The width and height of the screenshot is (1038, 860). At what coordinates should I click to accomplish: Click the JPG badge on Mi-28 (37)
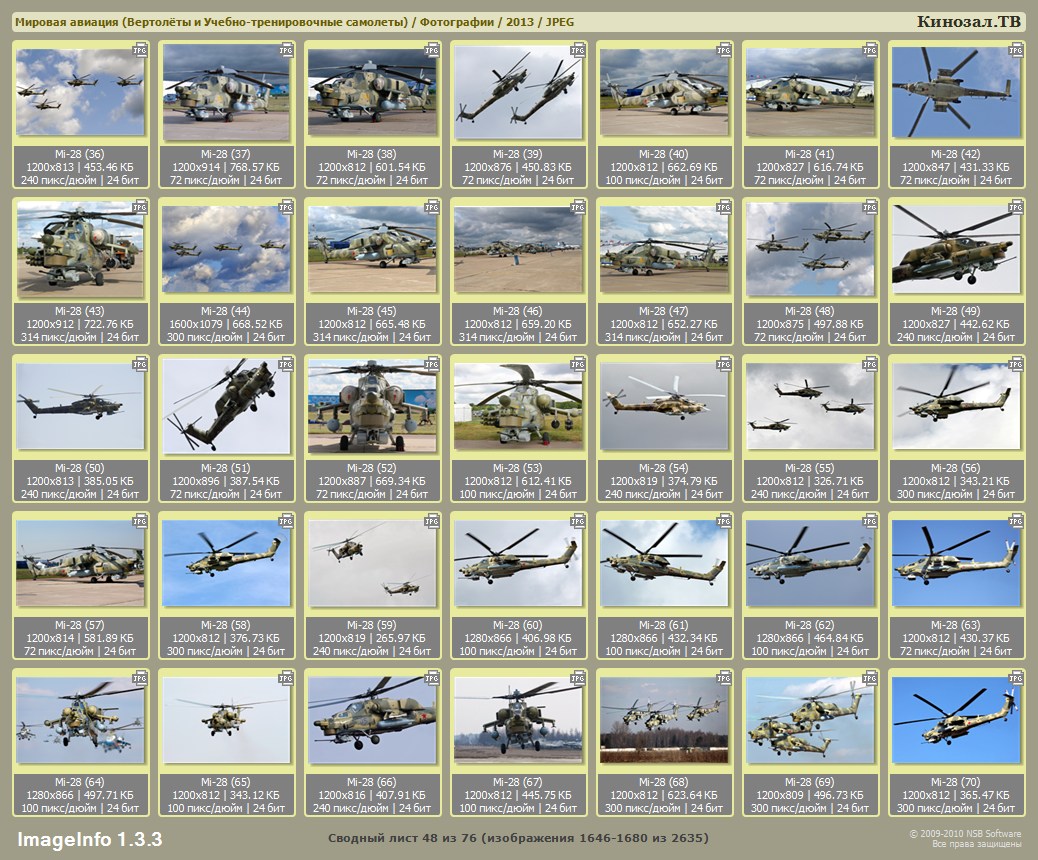286,51
